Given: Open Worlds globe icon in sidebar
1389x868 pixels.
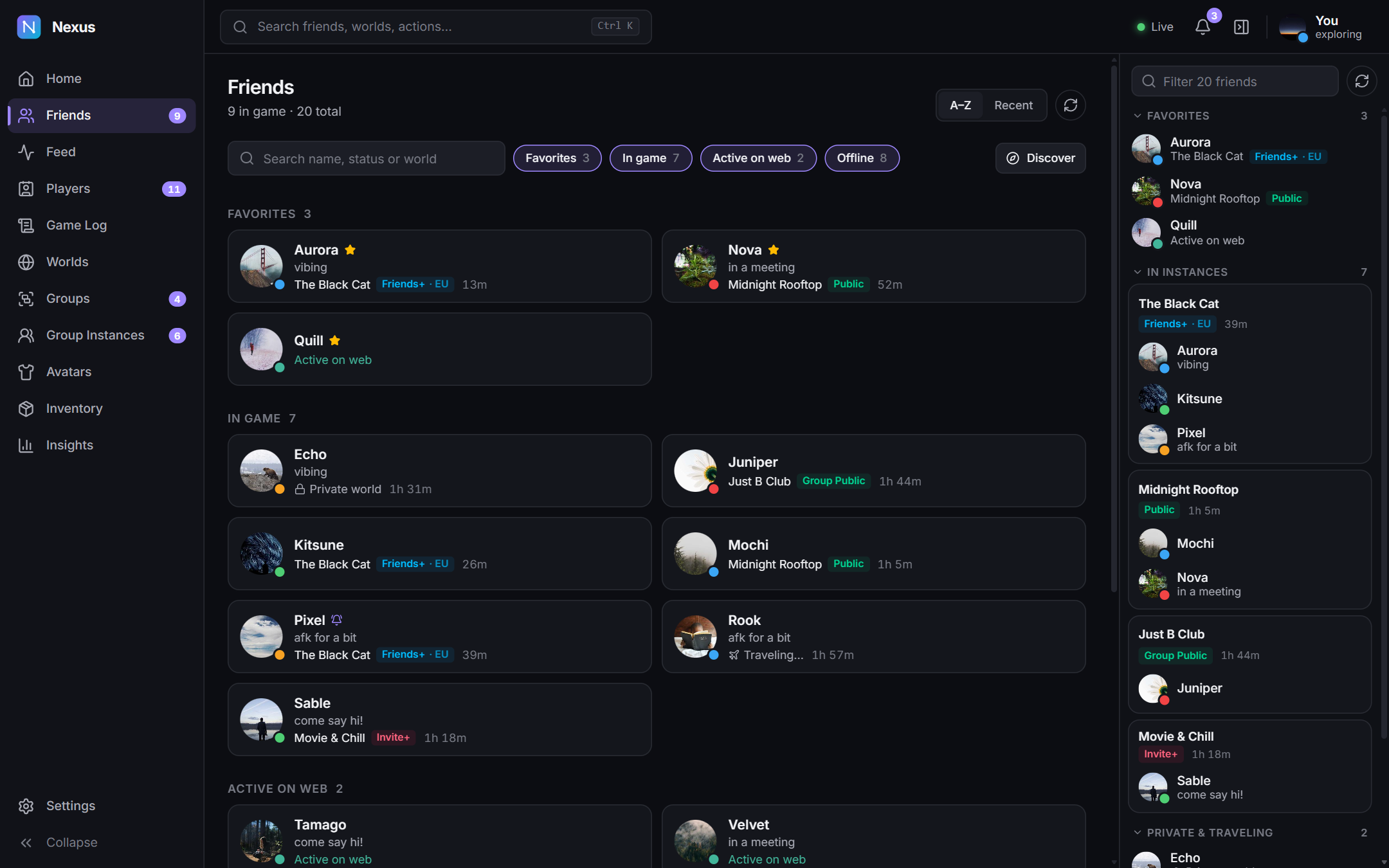Looking at the screenshot, I should 26,262.
